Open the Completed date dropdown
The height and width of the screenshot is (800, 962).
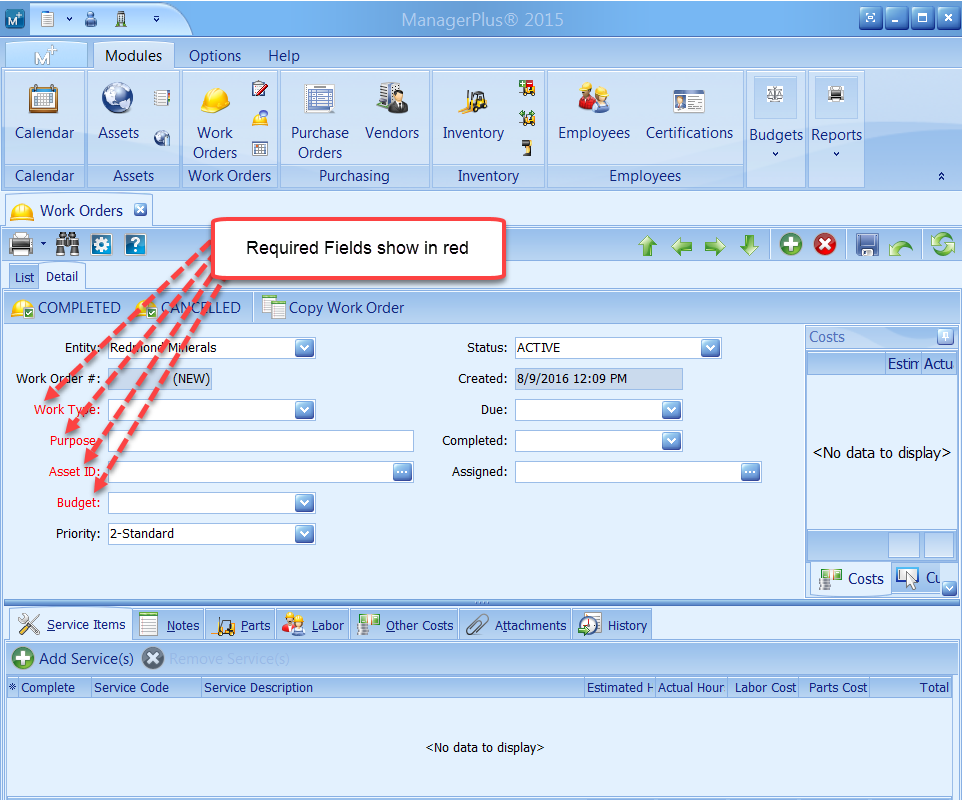[672, 440]
